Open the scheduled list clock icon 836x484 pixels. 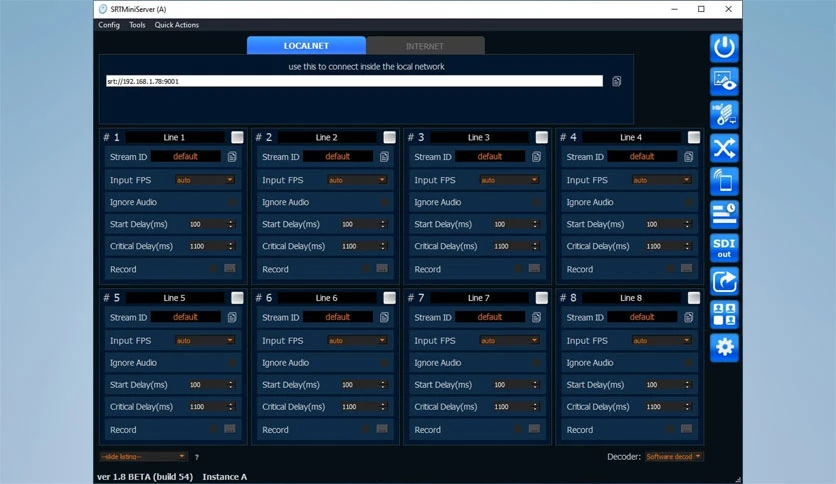(724, 214)
